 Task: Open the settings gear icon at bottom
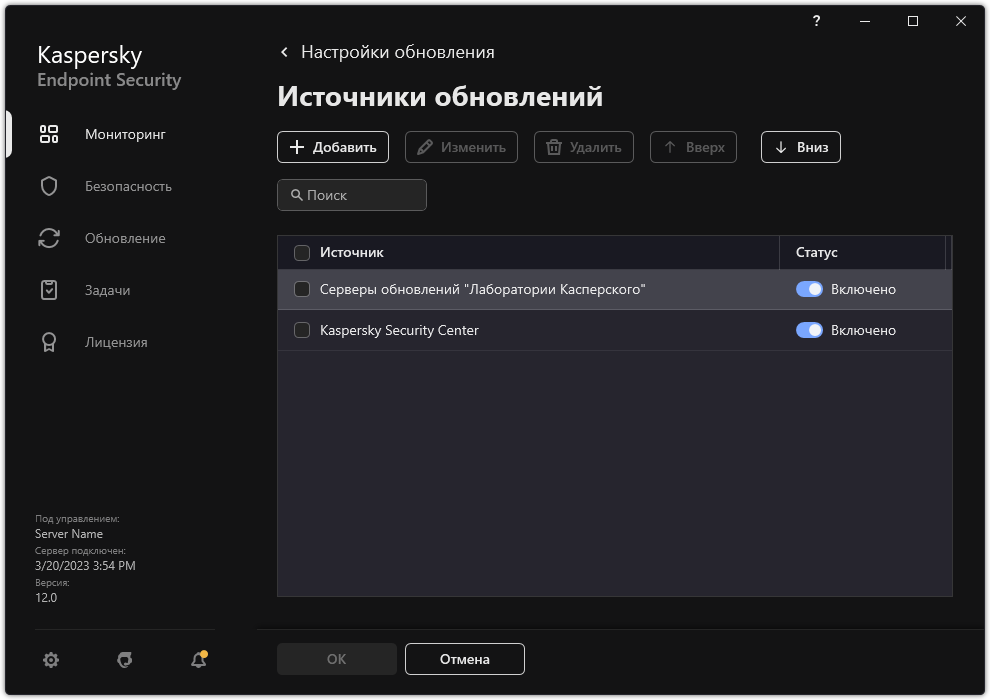point(51,660)
